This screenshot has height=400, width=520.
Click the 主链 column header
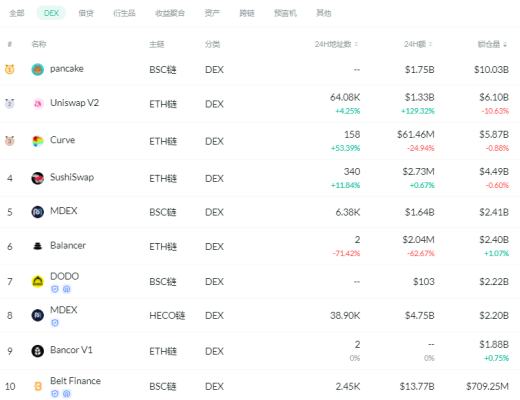coord(157,44)
